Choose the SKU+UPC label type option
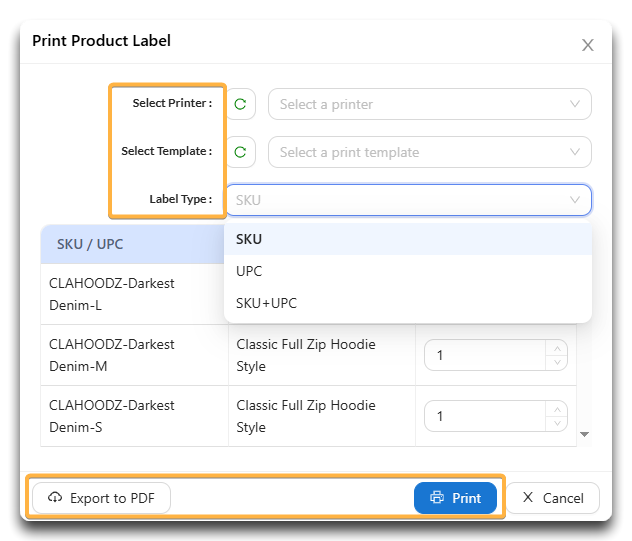This screenshot has width=632, height=541. [x=408, y=303]
